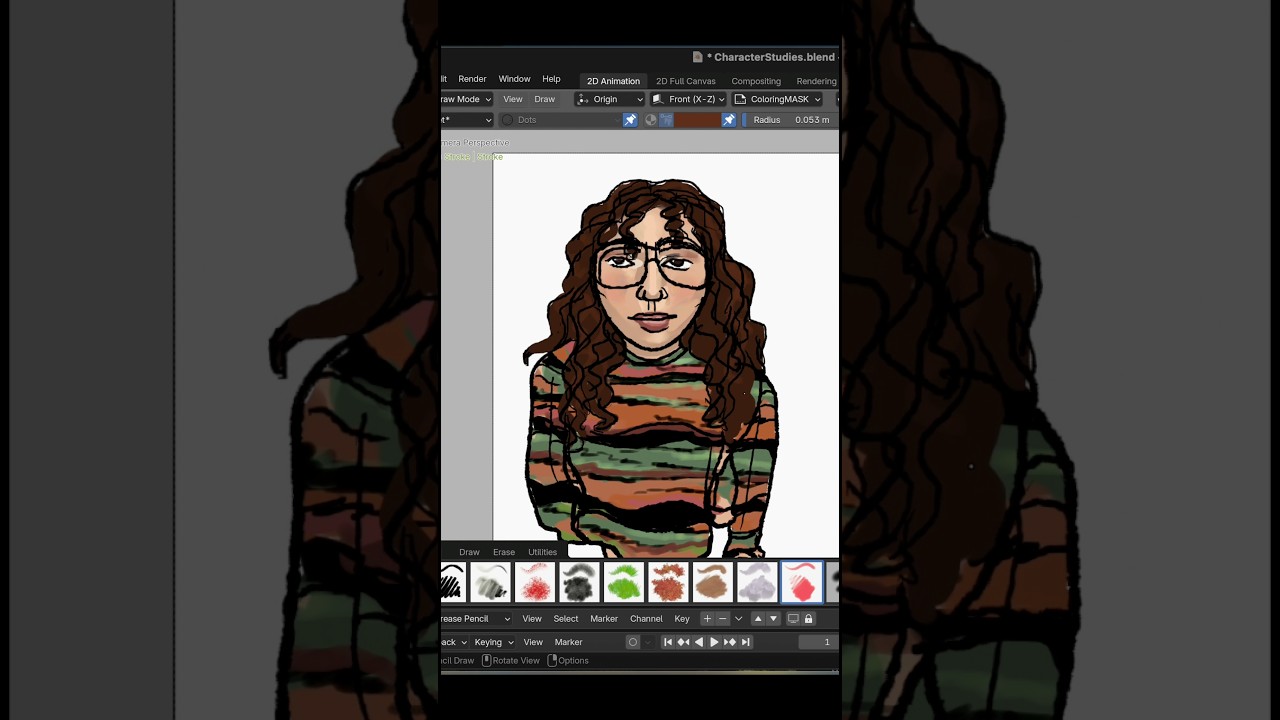Screen dimensions: 1280x720
Task: Move the layer up with up arrow
Action: [757, 619]
